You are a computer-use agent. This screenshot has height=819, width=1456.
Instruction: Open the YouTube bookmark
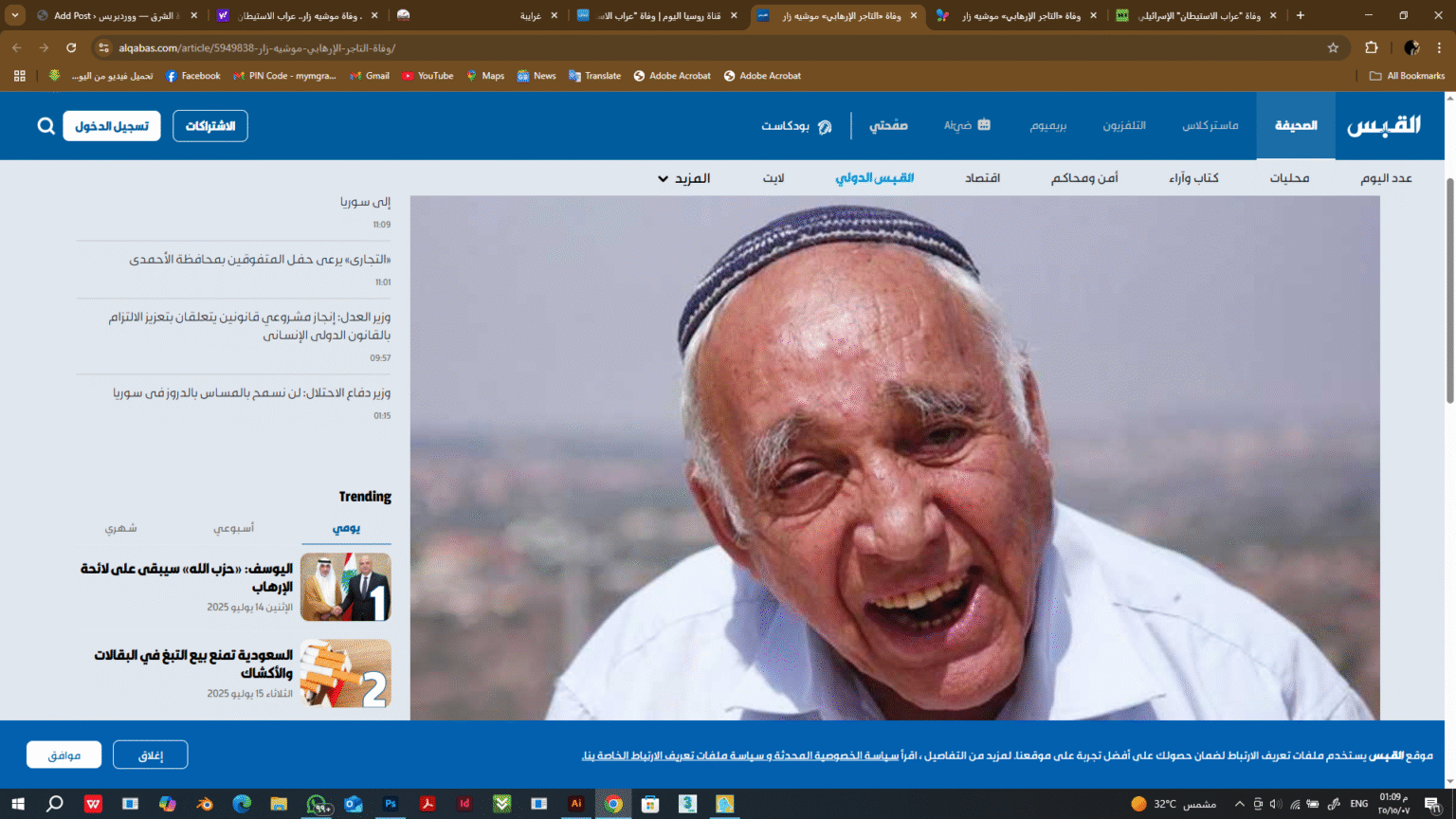(427, 76)
